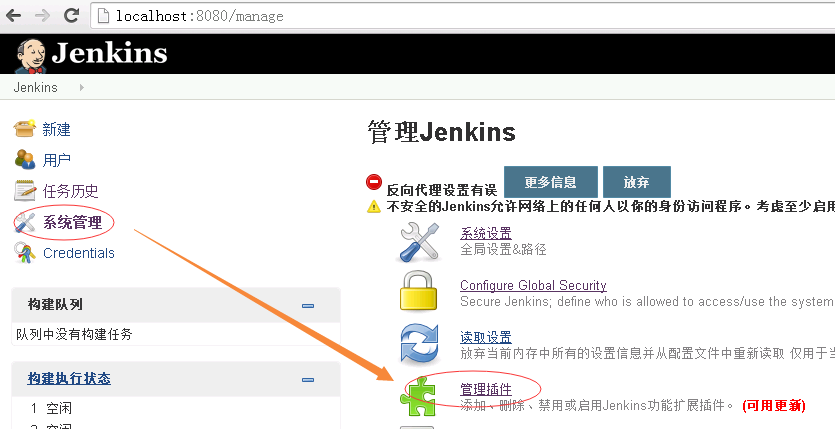The width and height of the screenshot is (835, 429).
Task: Click the red 可用更新 text
Action: tap(774, 406)
